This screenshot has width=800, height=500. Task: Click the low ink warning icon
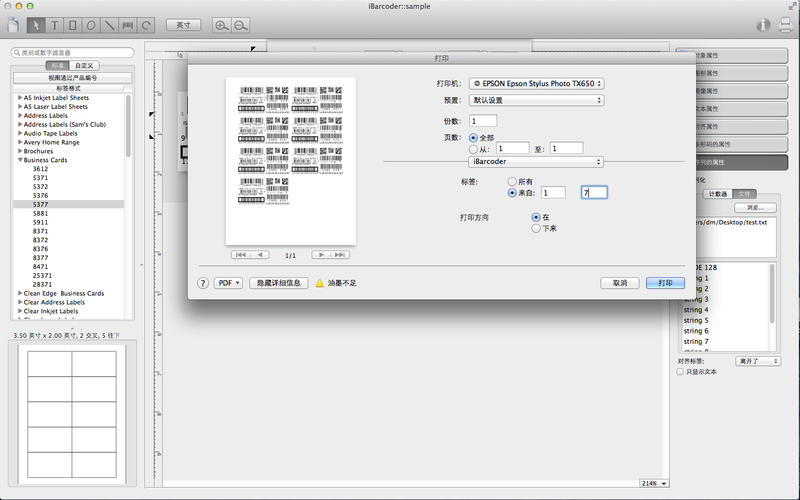pyautogui.click(x=319, y=283)
